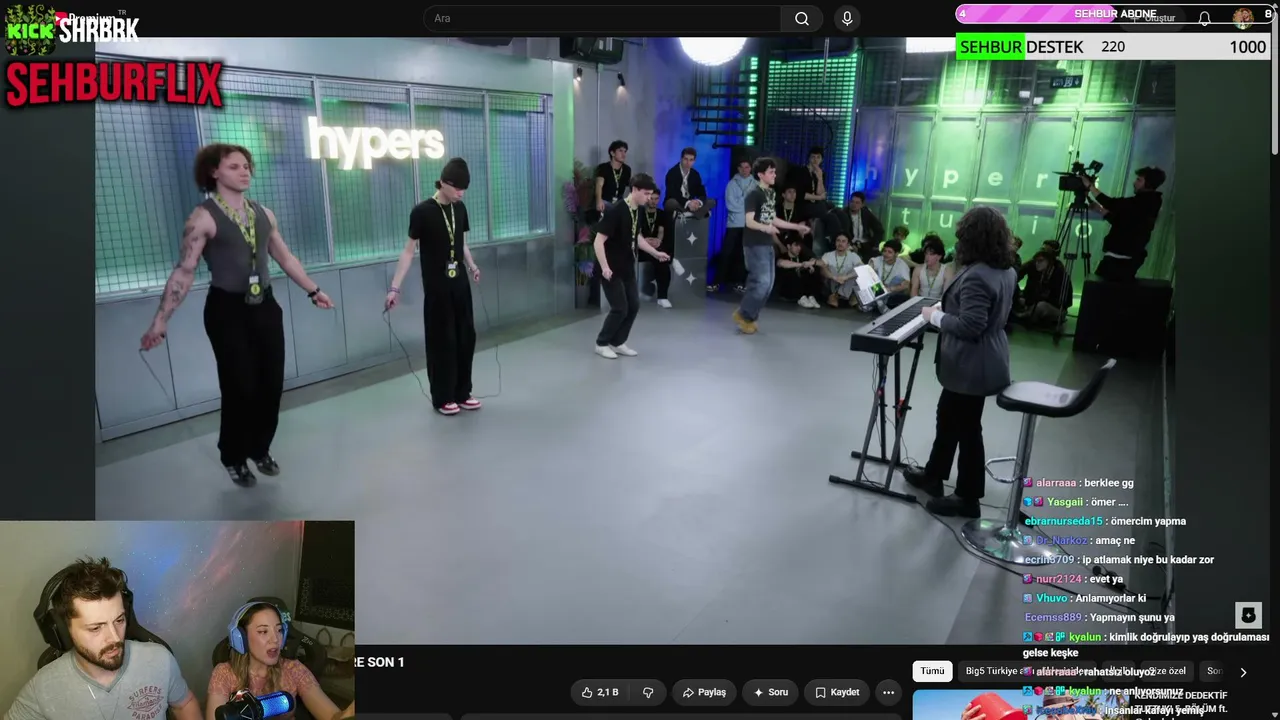This screenshot has width=1280, height=720.
Task: Click the video title ending "RE SON 1"
Action: coord(380,662)
